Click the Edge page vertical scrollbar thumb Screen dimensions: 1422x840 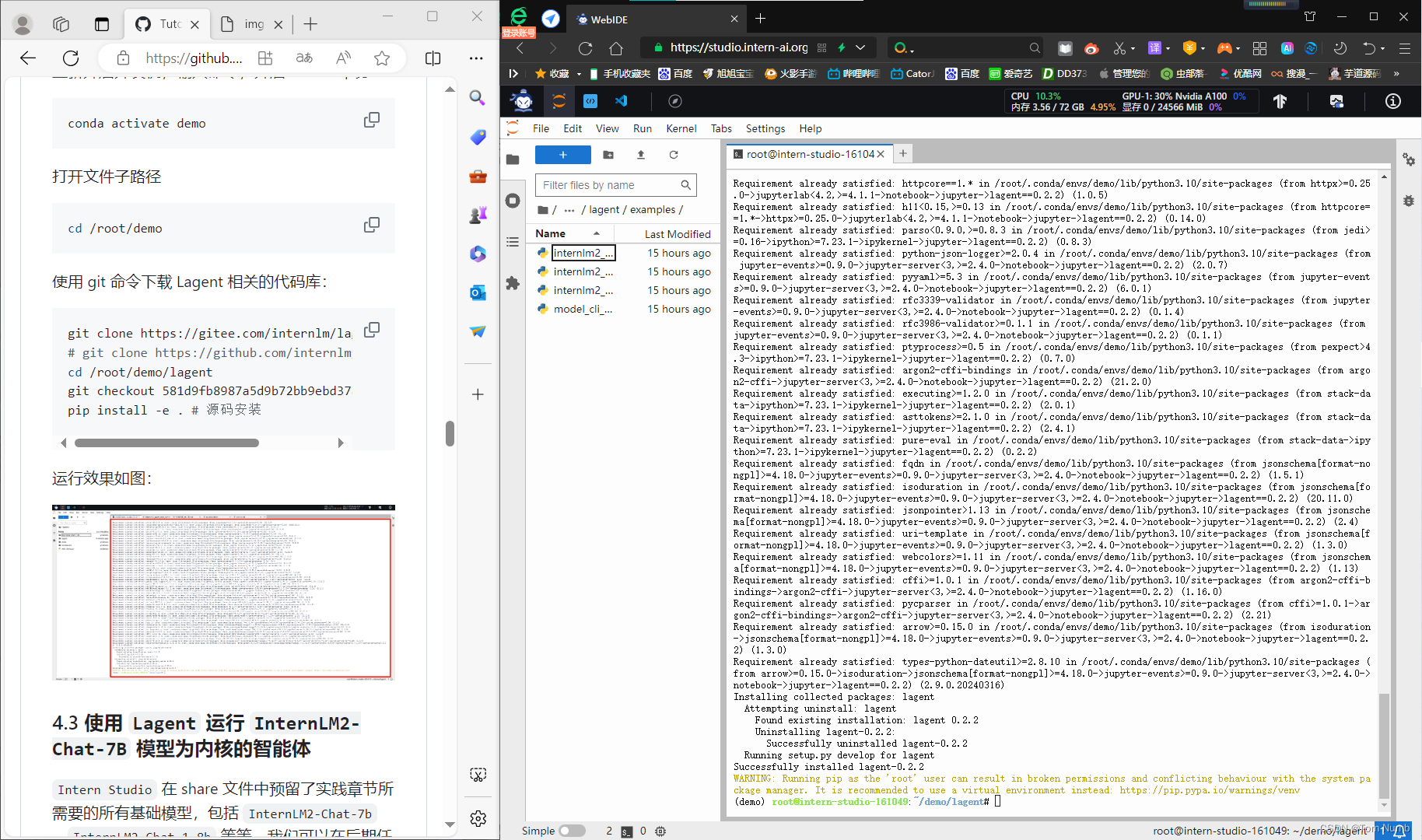coord(450,433)
